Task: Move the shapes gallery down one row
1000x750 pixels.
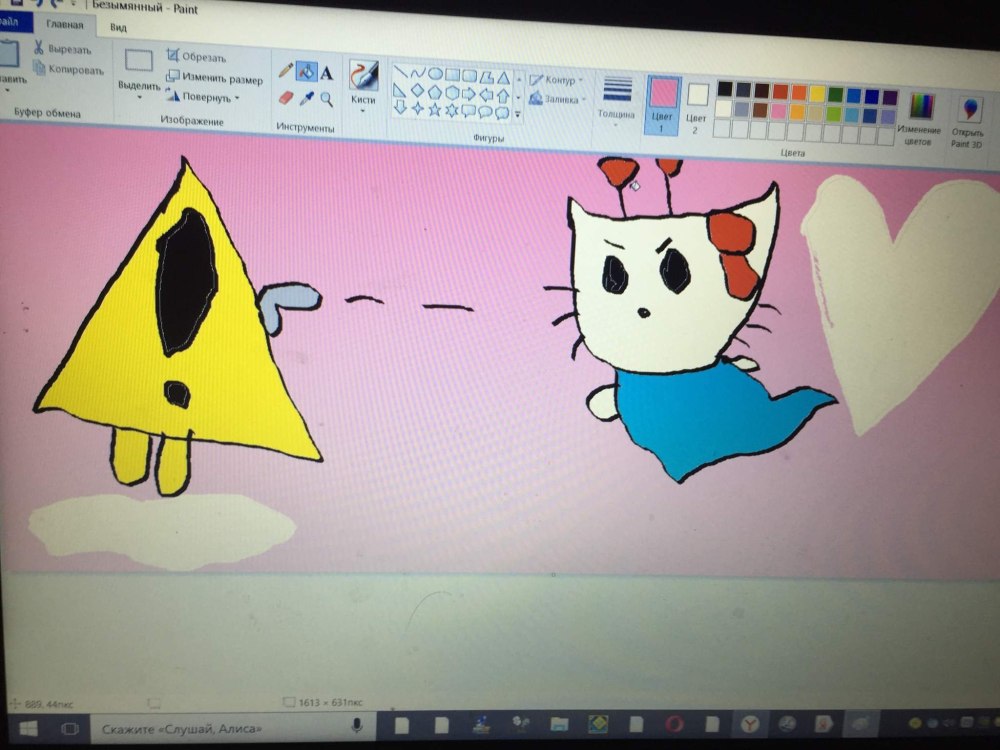Action: click(x=518, y=98)
